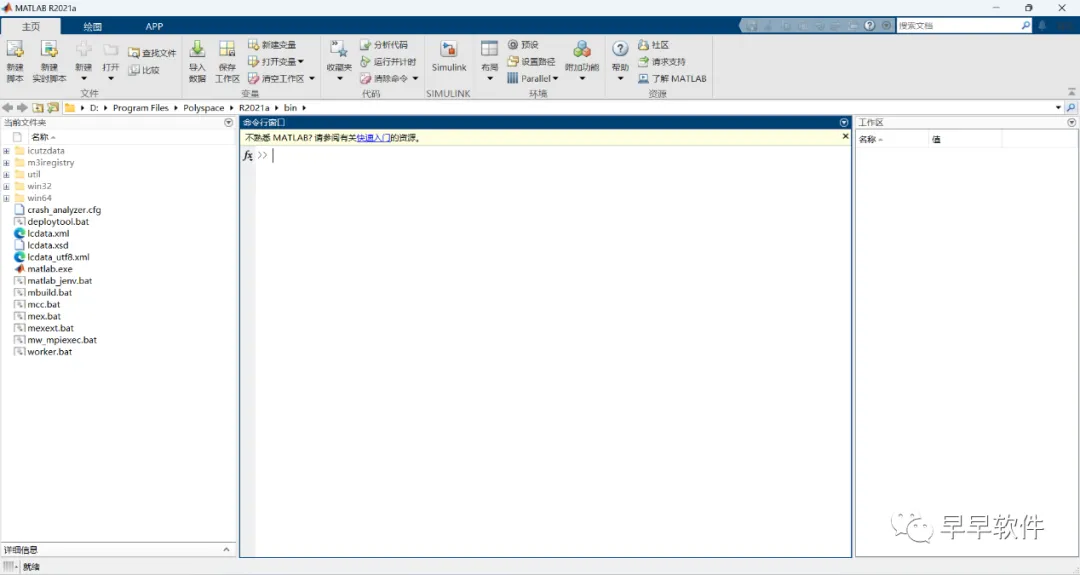This screenshot has height=575, width=1080.
Task: Open the 工作区 panel actions menu
Action: (x=1072, y=123)
